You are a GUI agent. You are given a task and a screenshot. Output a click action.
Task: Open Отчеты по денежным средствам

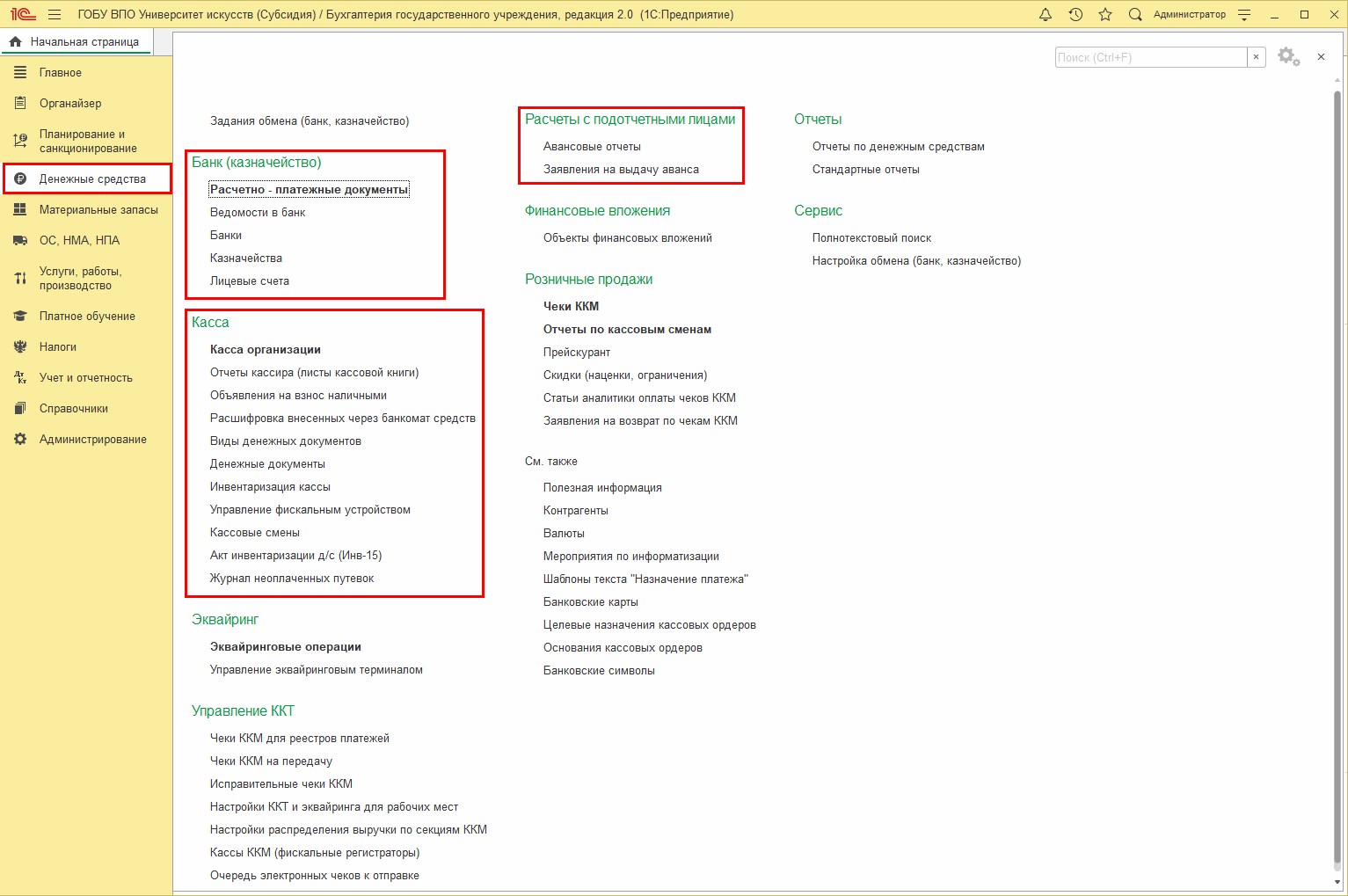(899, 146)
